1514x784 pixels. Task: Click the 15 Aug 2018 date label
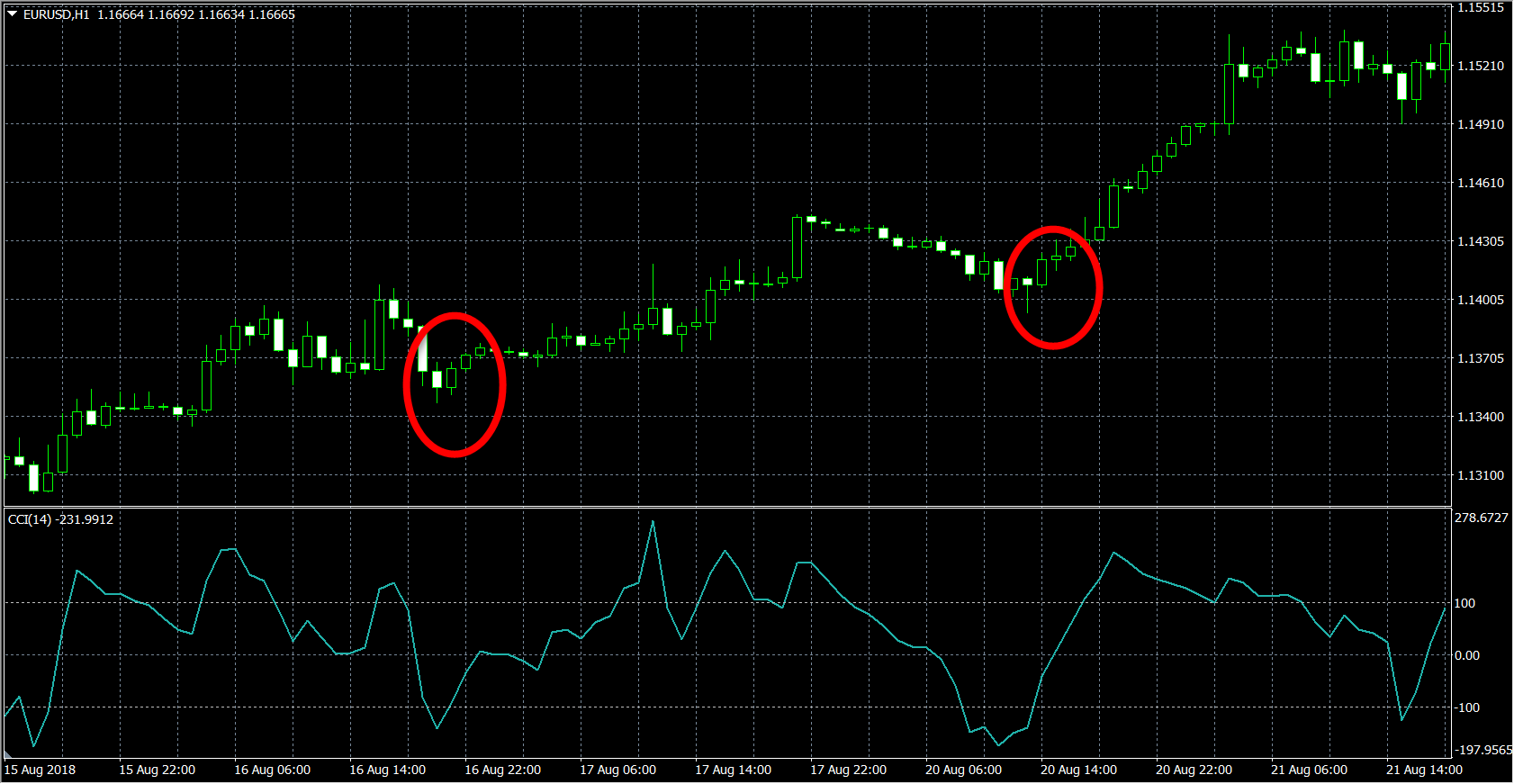[x=41, y=770]
